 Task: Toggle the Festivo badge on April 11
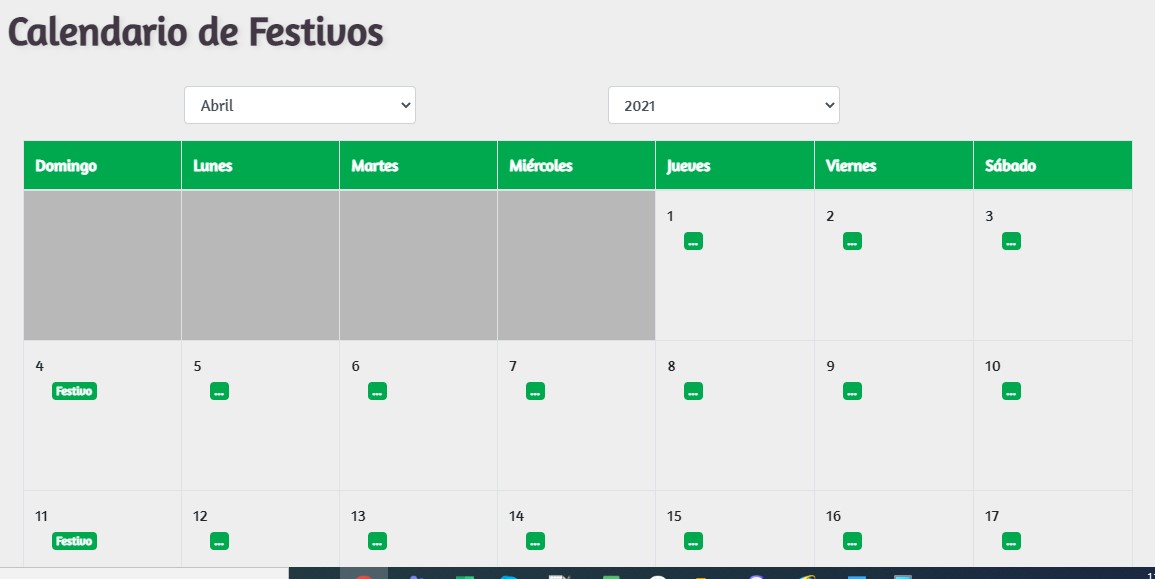tap(74, 541)
